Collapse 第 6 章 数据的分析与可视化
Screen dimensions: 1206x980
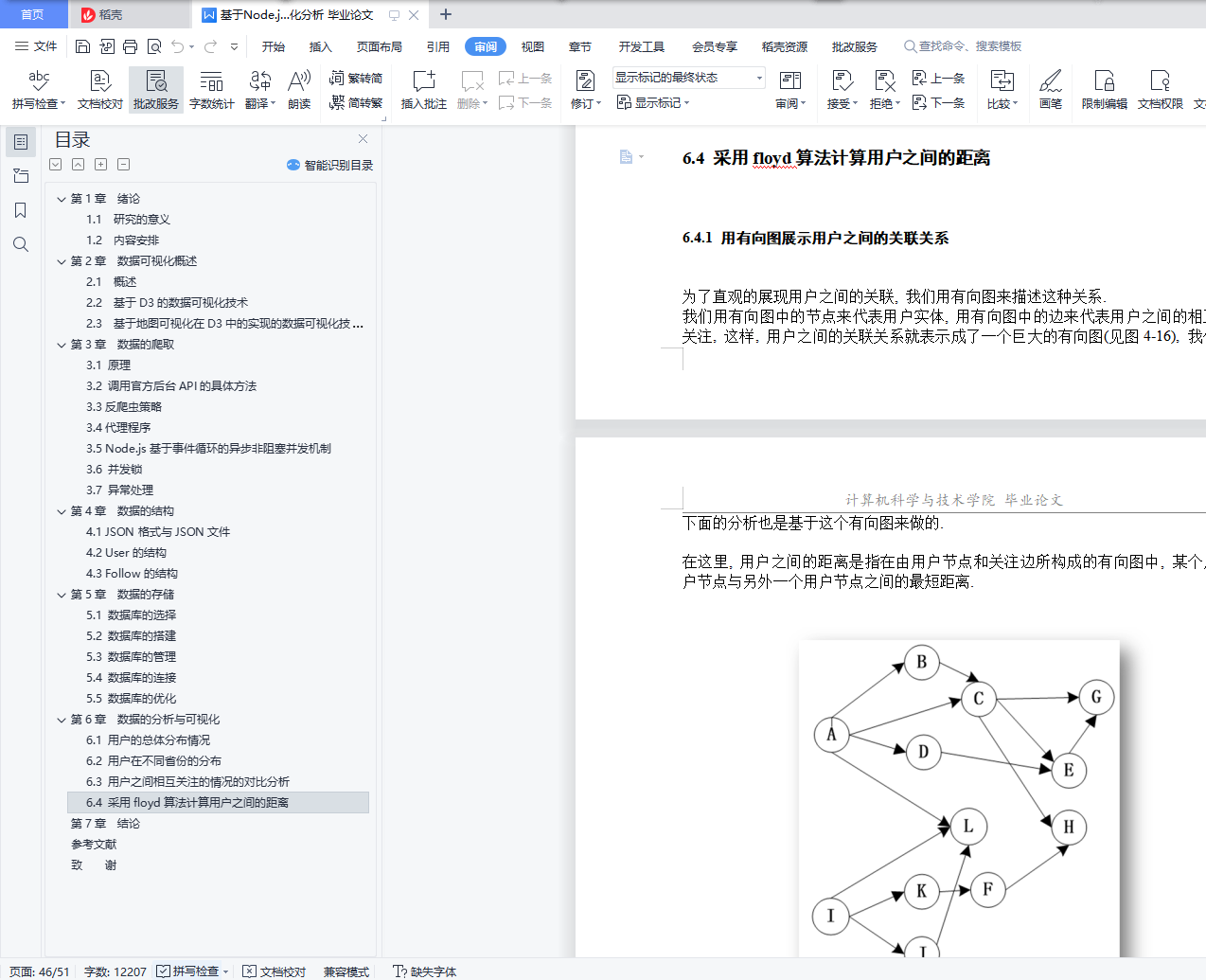pos(61,720)
